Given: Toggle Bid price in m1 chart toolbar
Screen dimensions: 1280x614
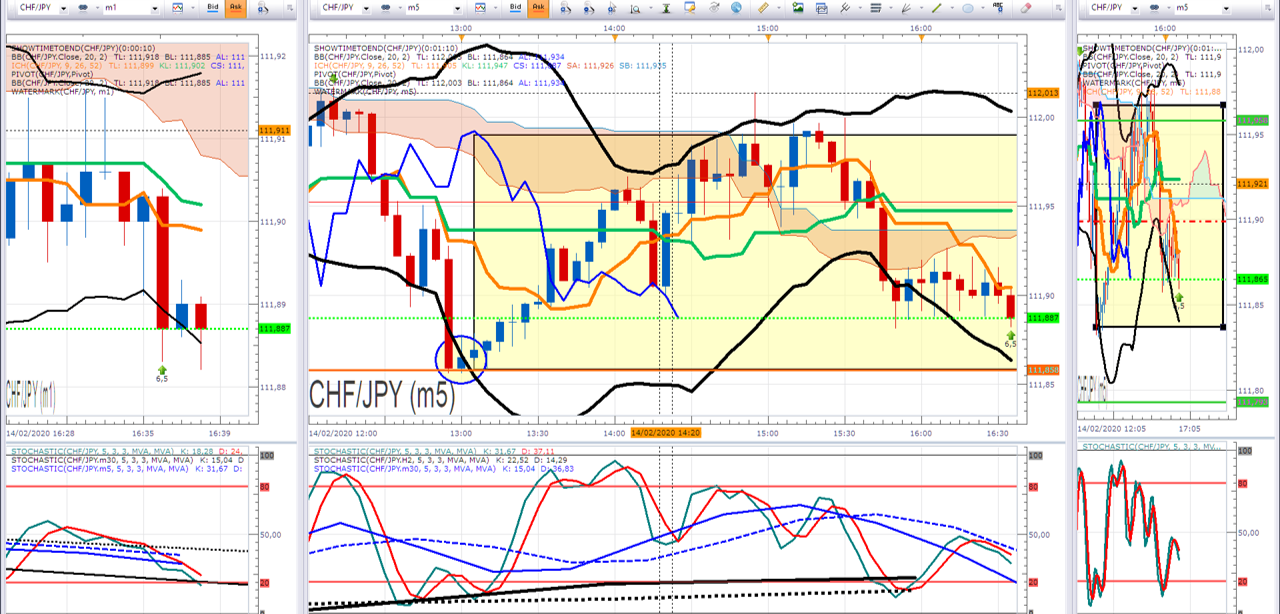Looking at the screenshot, I should (213, 7).
